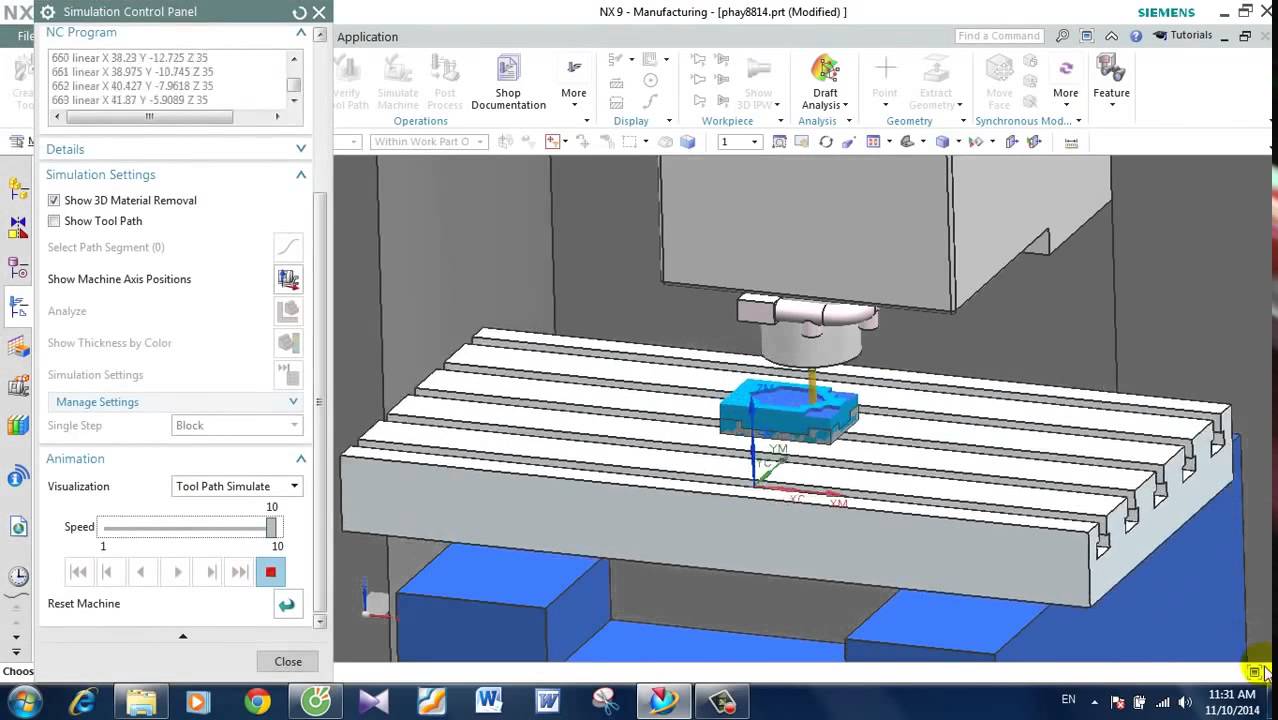Click the snap point selection toolbar icon

[552, 142]
